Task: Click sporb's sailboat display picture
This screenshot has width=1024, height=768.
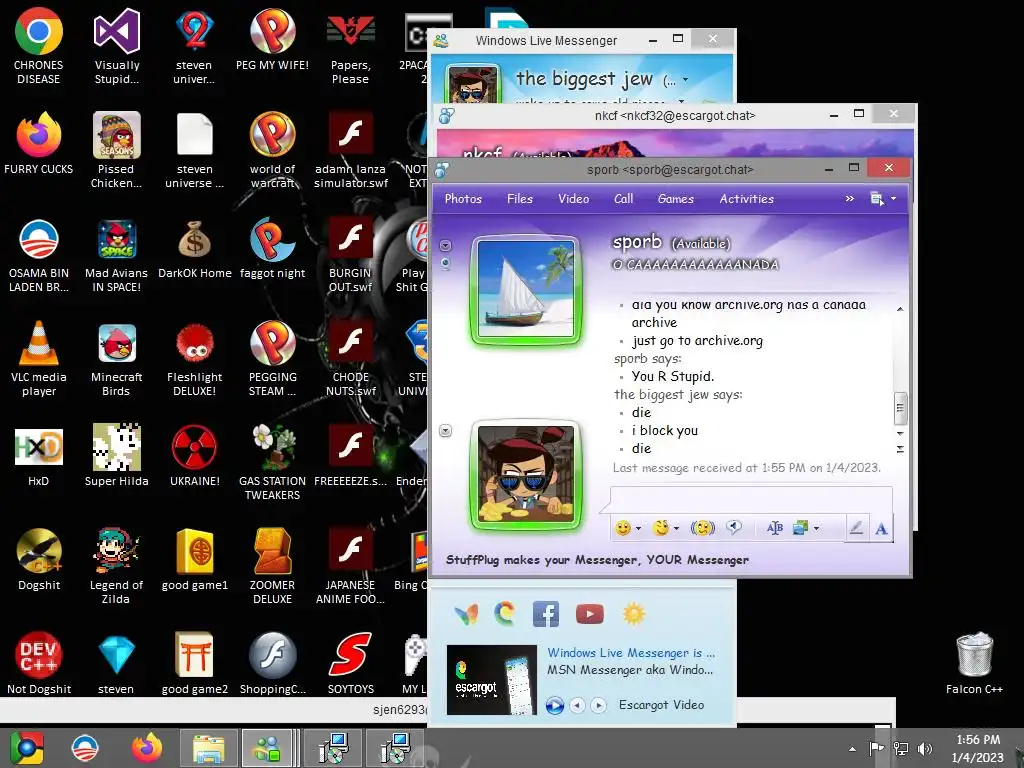Action: coord(526,289)
